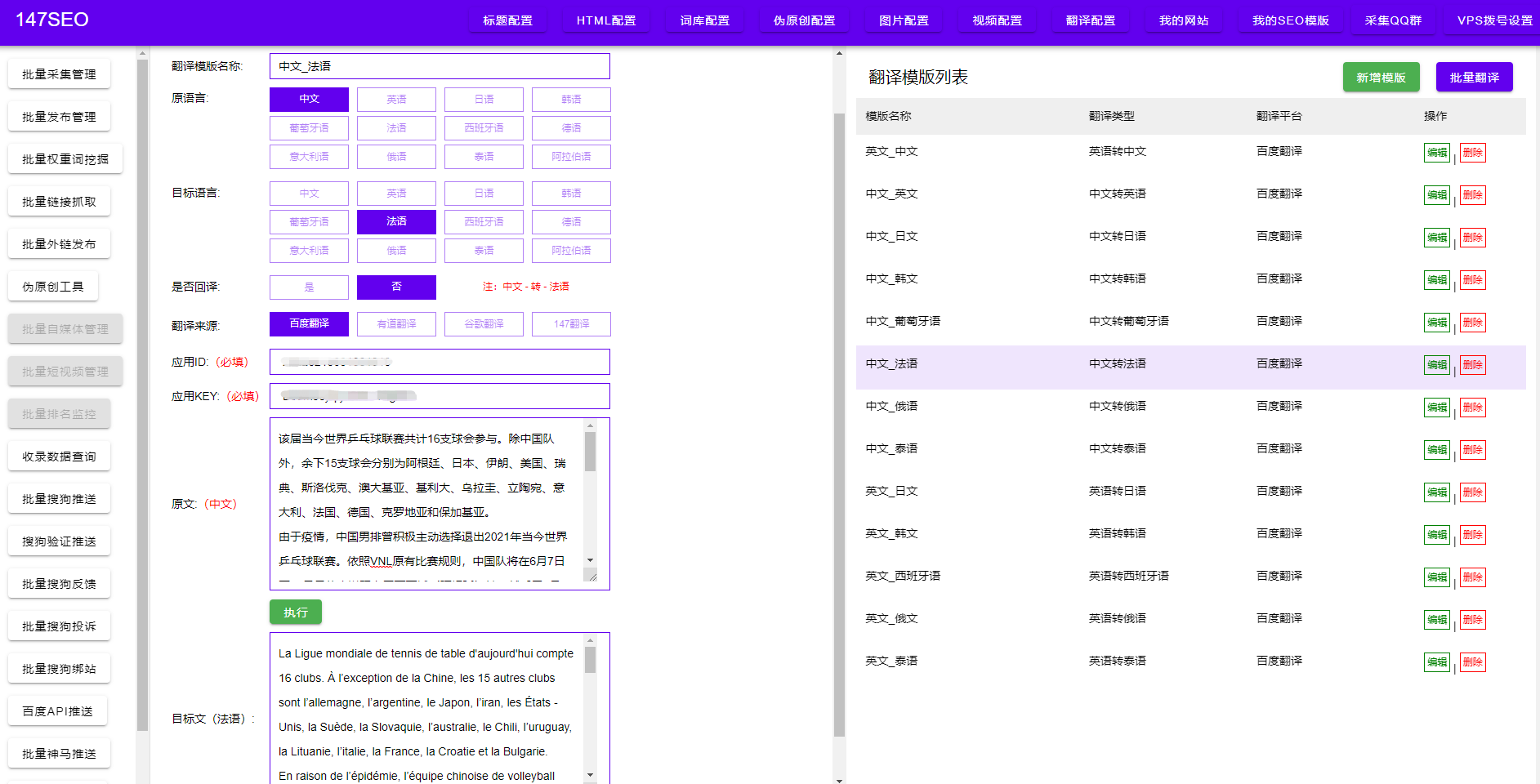Click inside the 翻译模版名称 input field
This screenshot has height=784, width=1540.
440,66
